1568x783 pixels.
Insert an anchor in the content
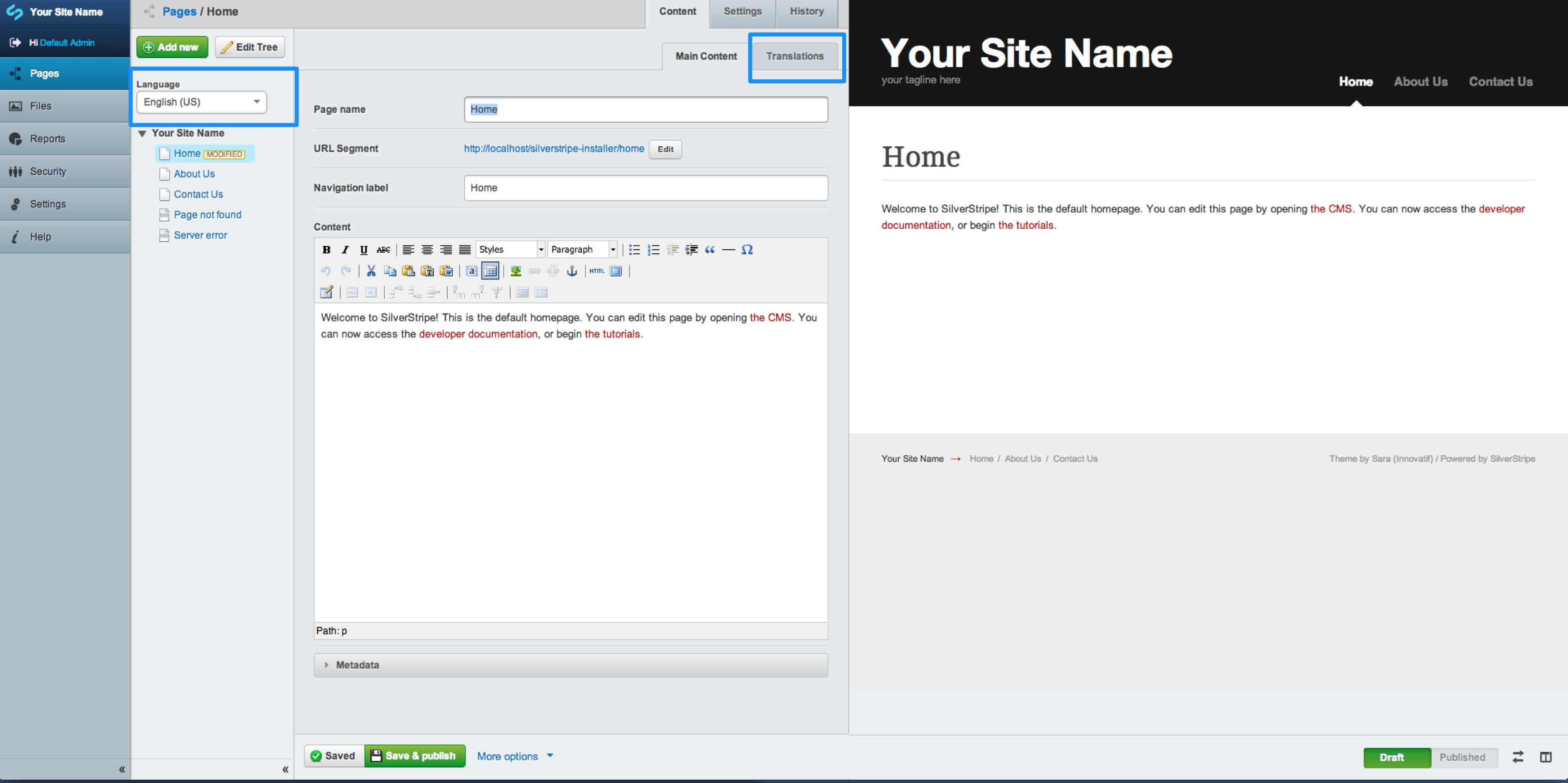(572, 272)
